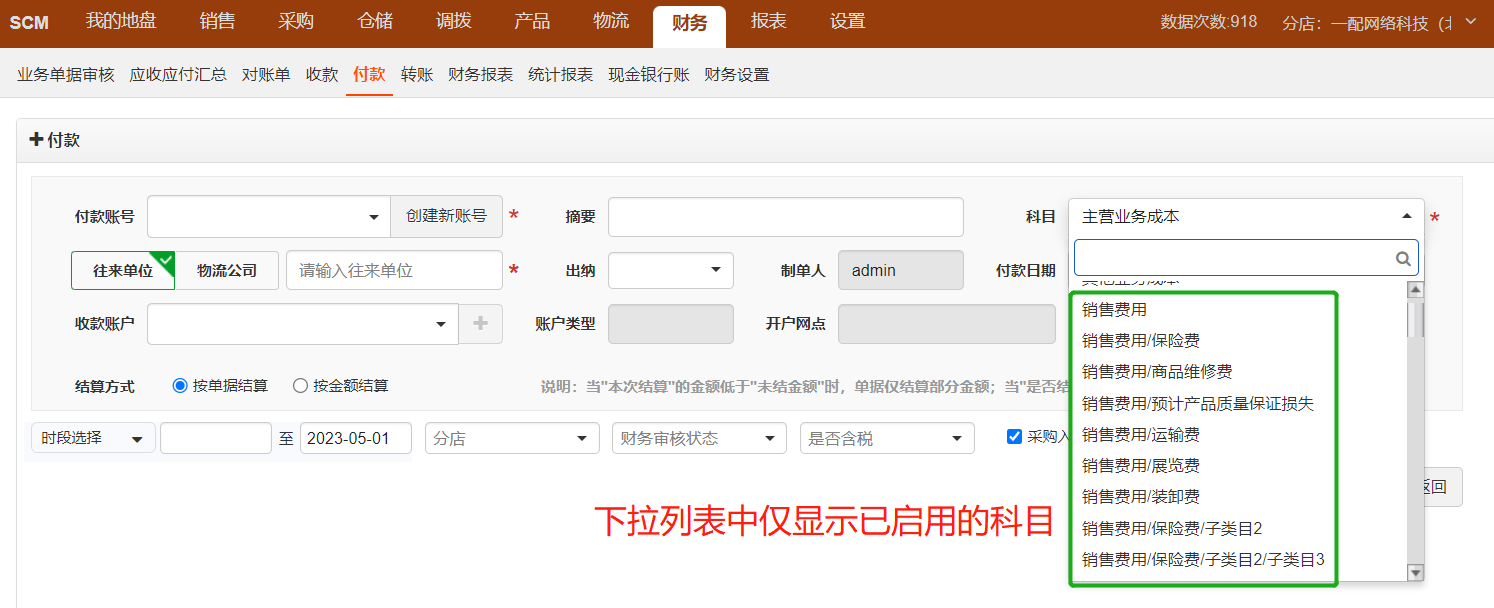The height and width of the screenshot is (608, 1494).
Task: Toggle the 采购入 checkbox
Action: [1014, 436]
